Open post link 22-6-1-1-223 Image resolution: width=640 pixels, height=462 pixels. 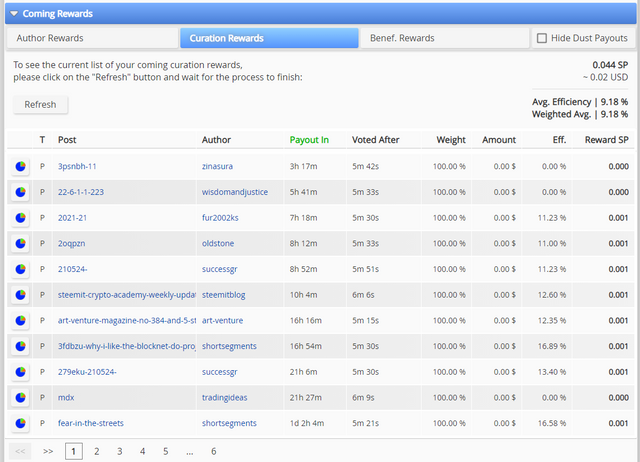pyautogui.click(x=81, y=192)
